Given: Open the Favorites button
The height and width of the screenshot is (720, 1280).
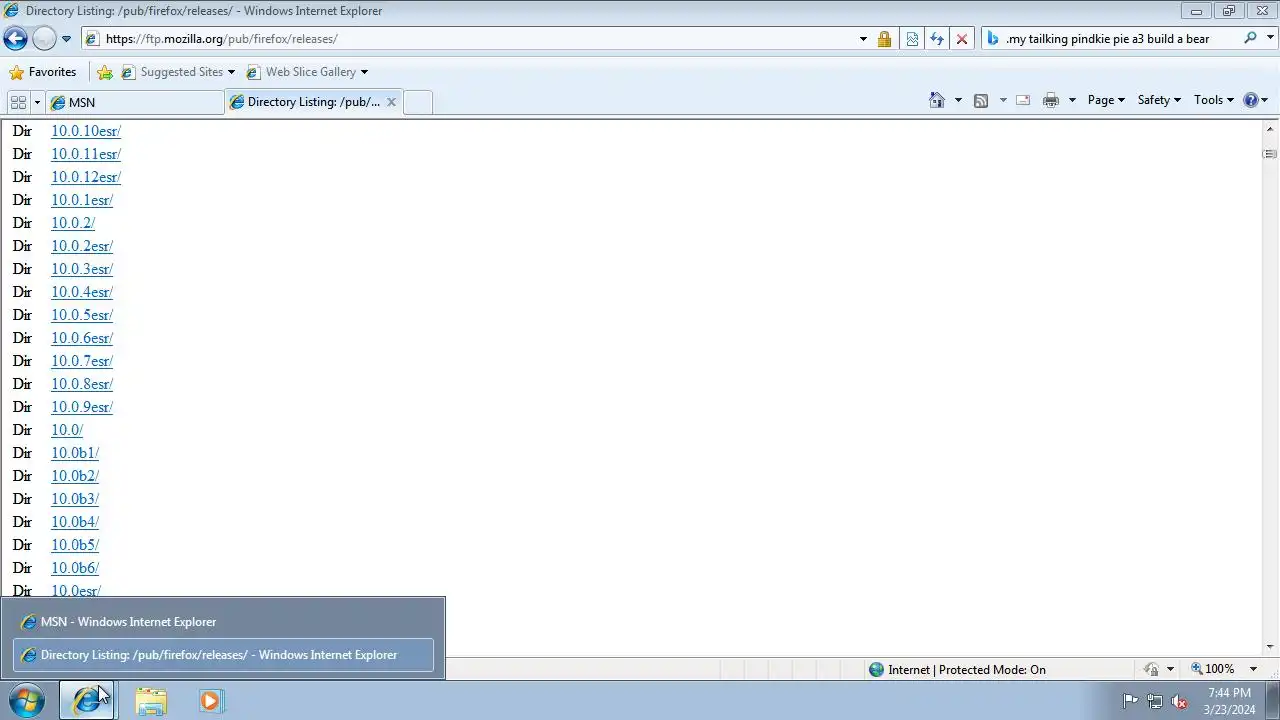Looking at the screenshot, I should click(x=43, y=72).
